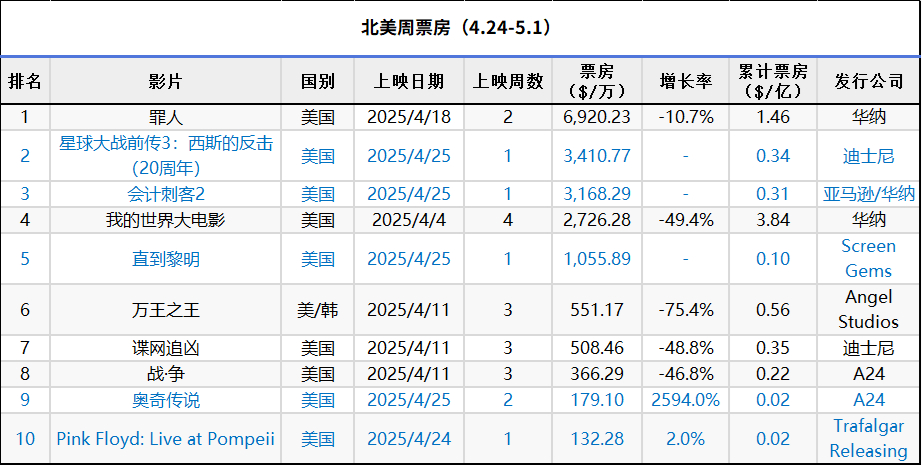
Task: Click the 上映日期 column header
Action: 409,81
